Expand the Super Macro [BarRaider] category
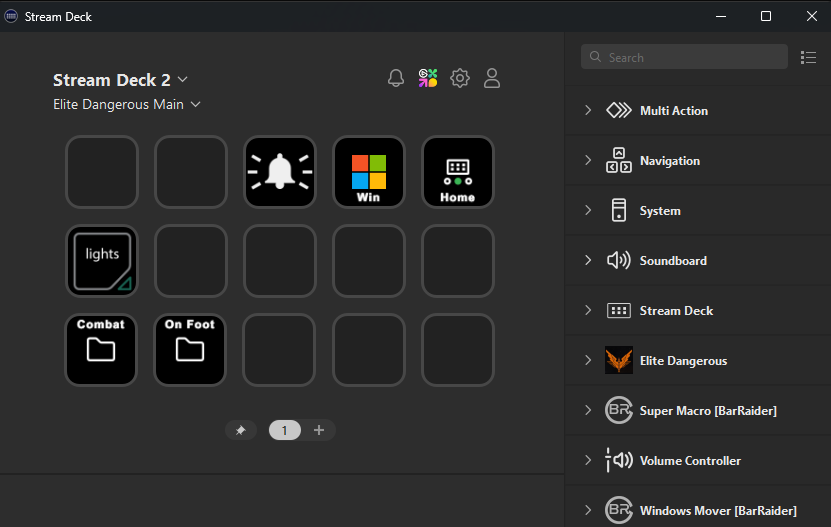 coord(588,410)
